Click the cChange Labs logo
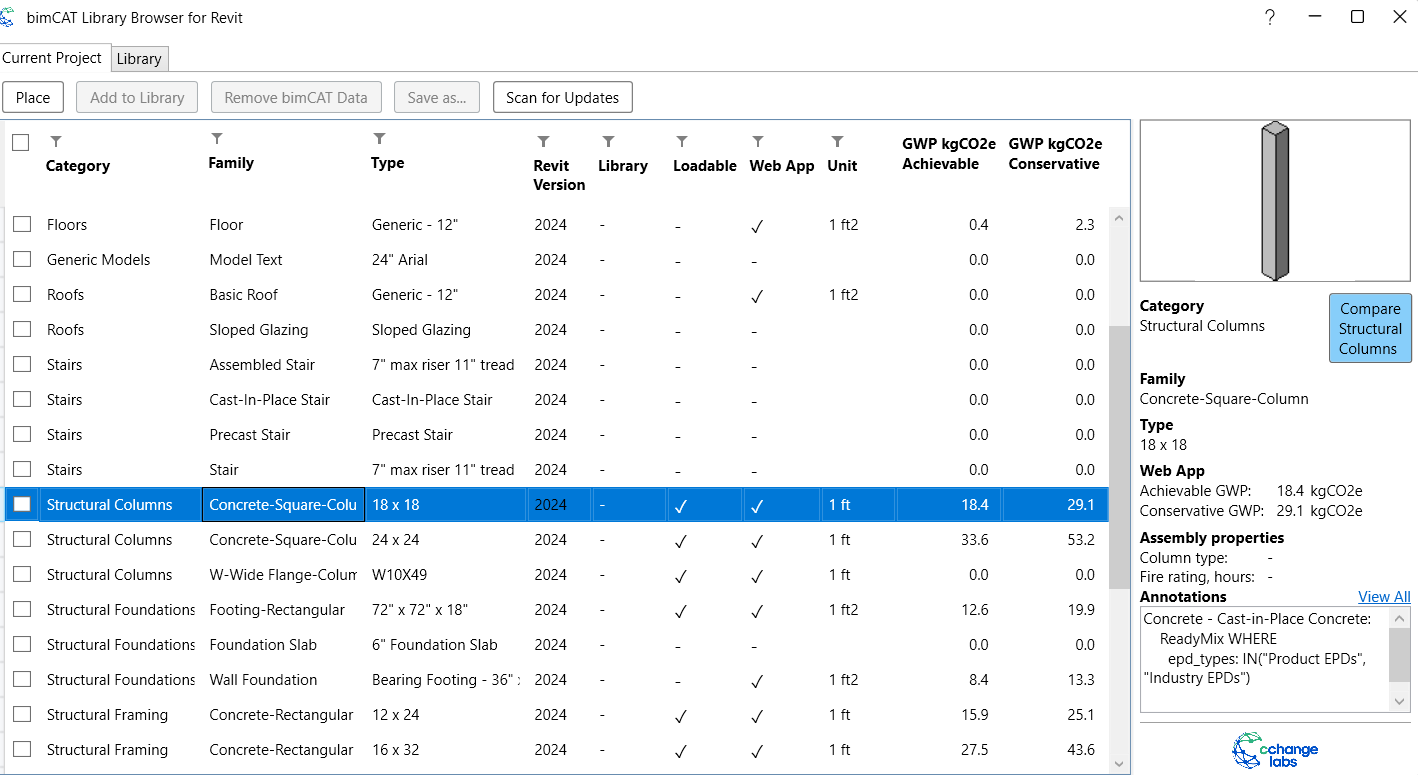 1275,750
